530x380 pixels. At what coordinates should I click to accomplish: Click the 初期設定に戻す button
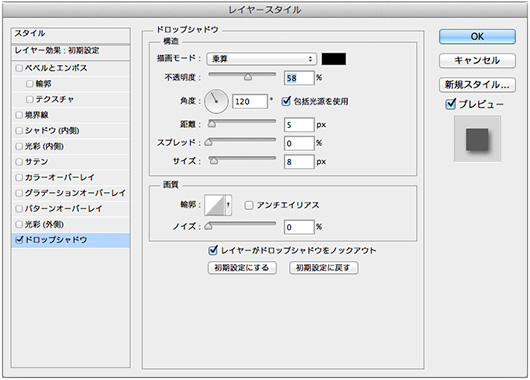(x=323, y=268)
